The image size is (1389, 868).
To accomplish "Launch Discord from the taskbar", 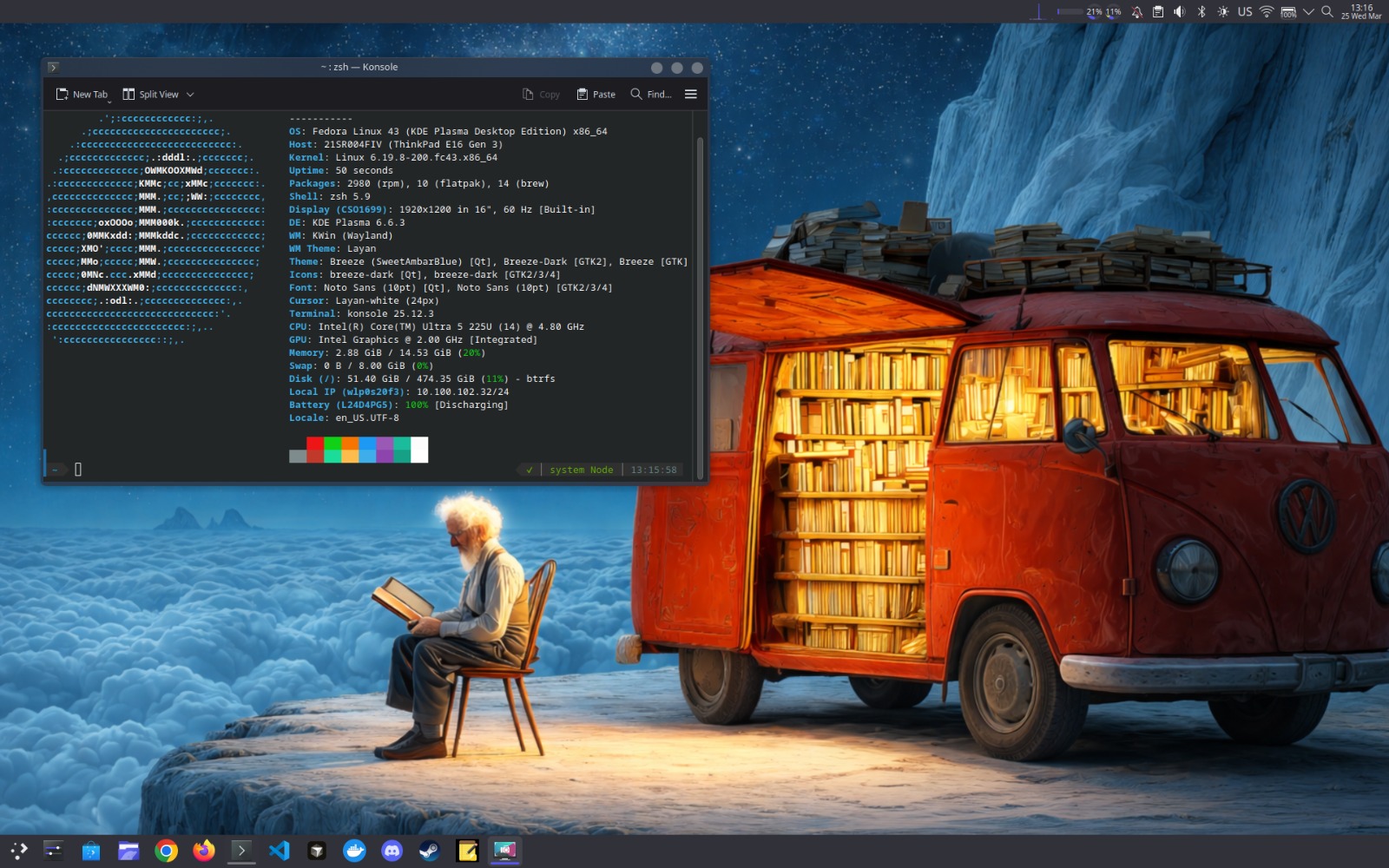I will pos(392,851).
